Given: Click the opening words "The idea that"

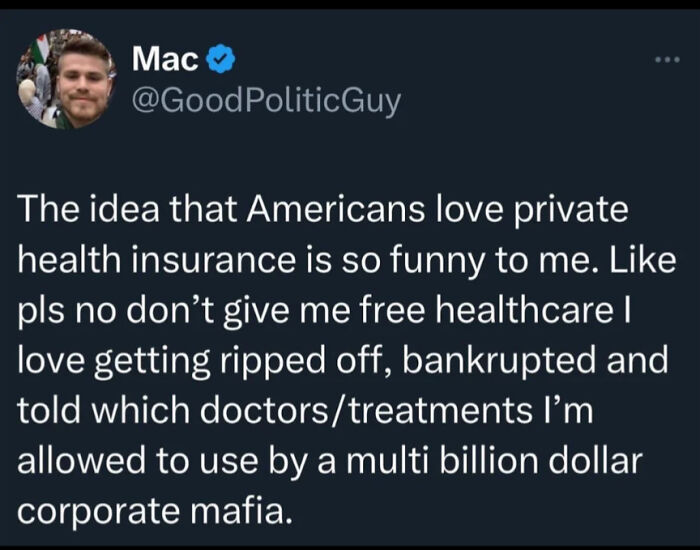Looking at the screenshot, I should coord(127,209).
